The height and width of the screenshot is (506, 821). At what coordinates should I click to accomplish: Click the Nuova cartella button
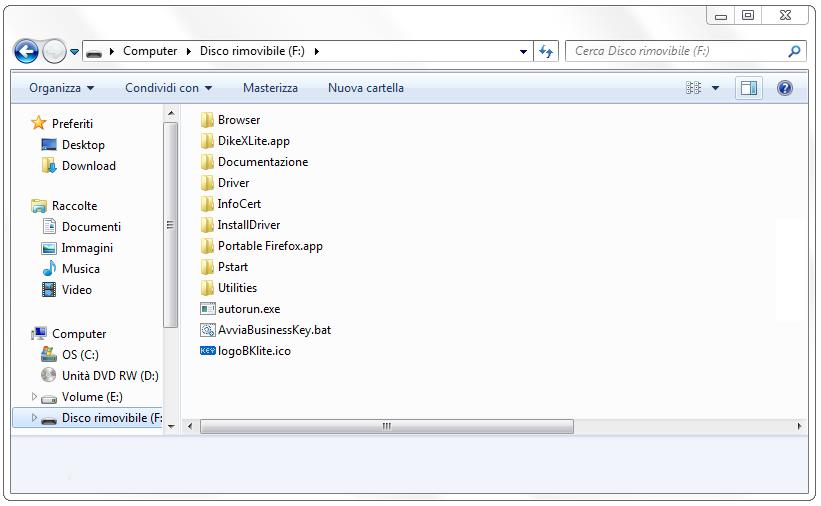click(x=366, y=88)
